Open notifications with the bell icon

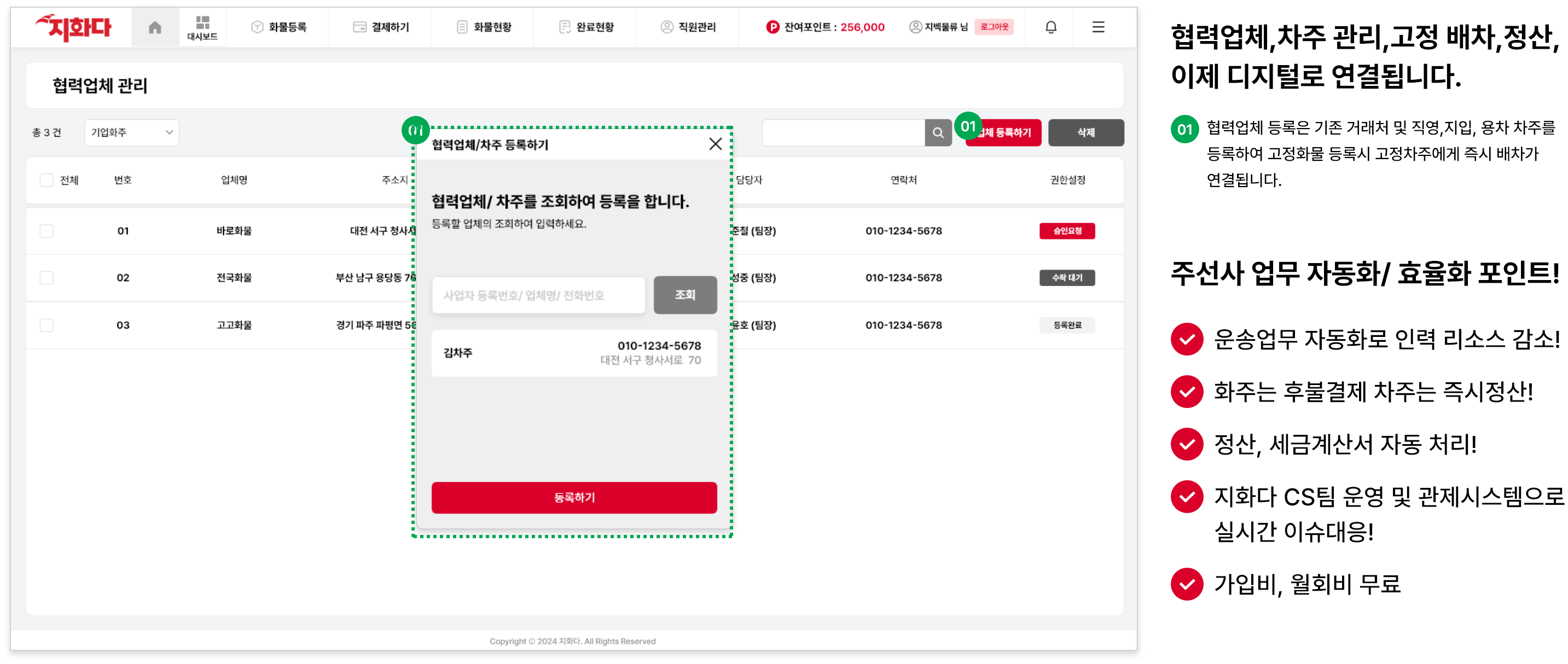[1050, 27]
